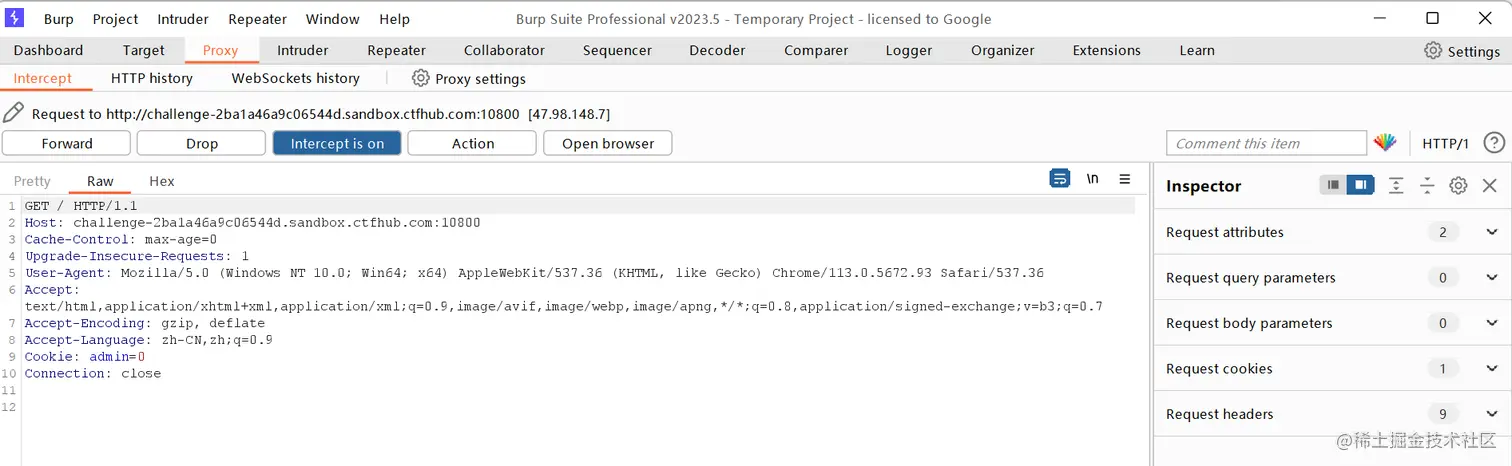Click the highlight color picker icon
Screen dimensions: 1512x466
(1385, 143)
